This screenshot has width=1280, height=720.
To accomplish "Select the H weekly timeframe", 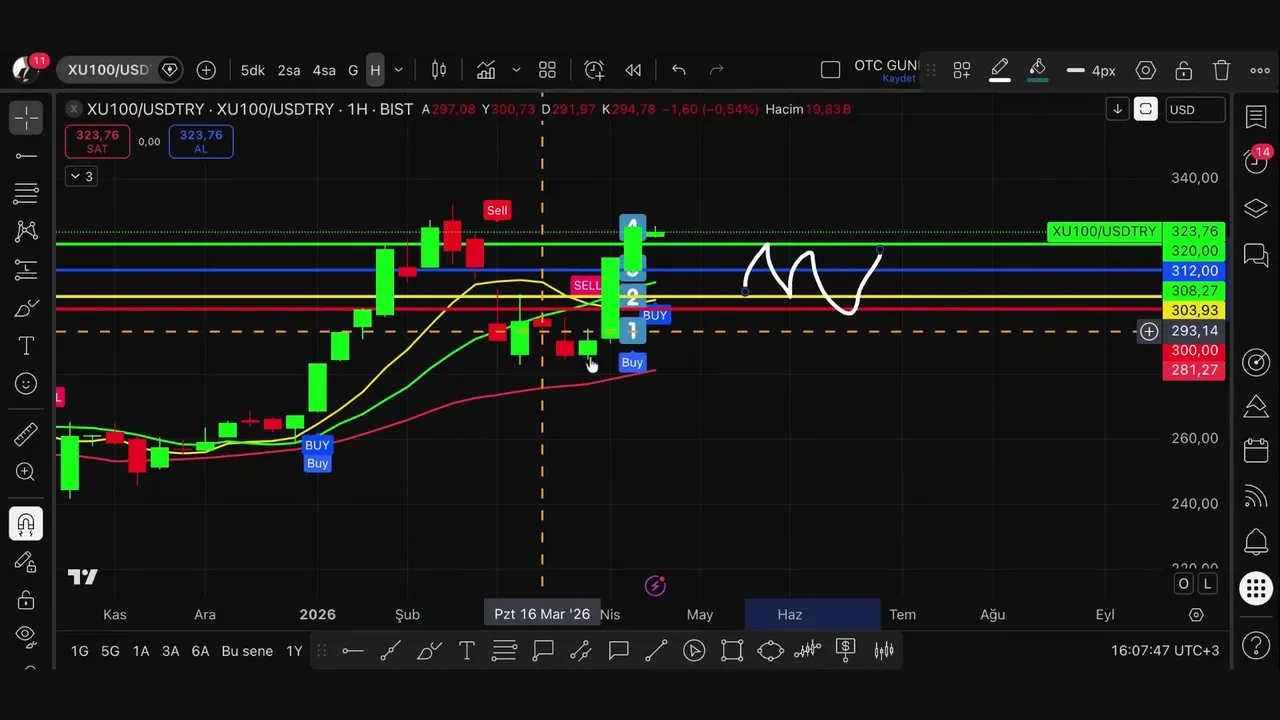I will pyautogui.click(x=375, y=70).
